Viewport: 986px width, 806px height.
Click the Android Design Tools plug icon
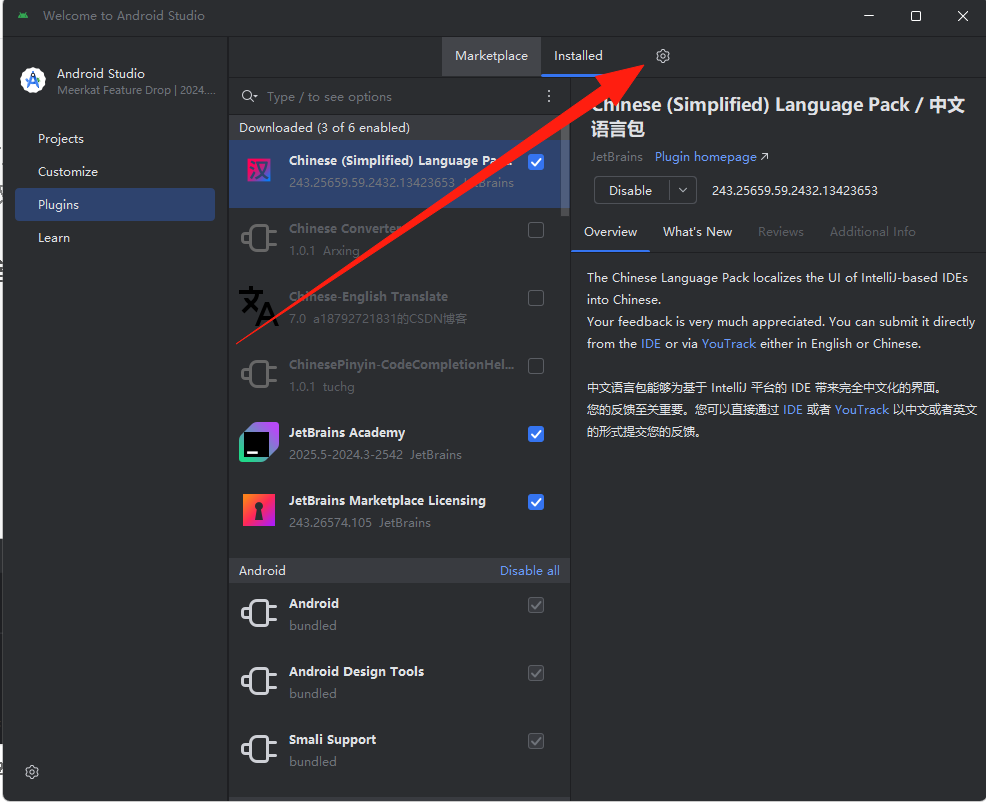258,681
